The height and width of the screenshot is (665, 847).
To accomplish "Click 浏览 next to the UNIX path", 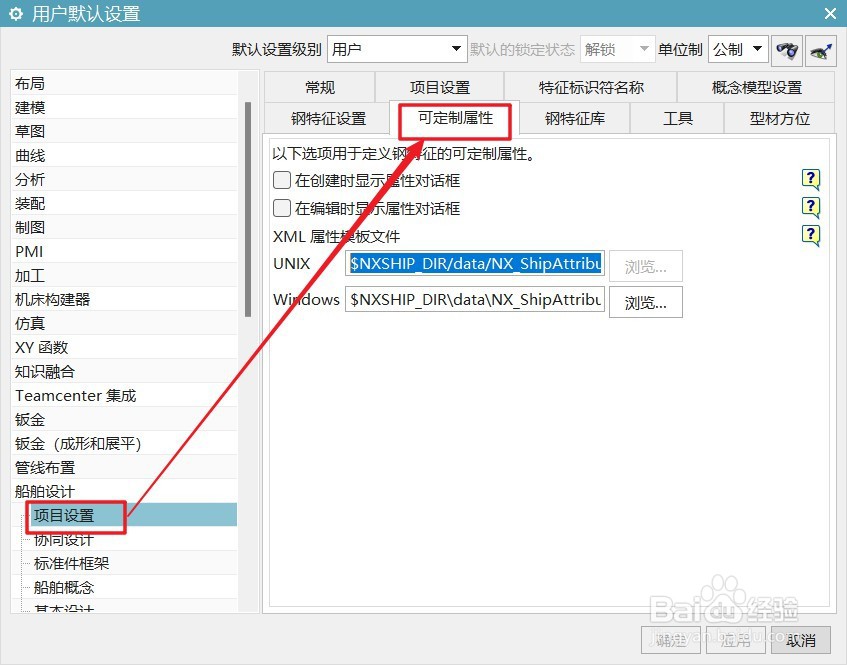I will coord(645,265).
